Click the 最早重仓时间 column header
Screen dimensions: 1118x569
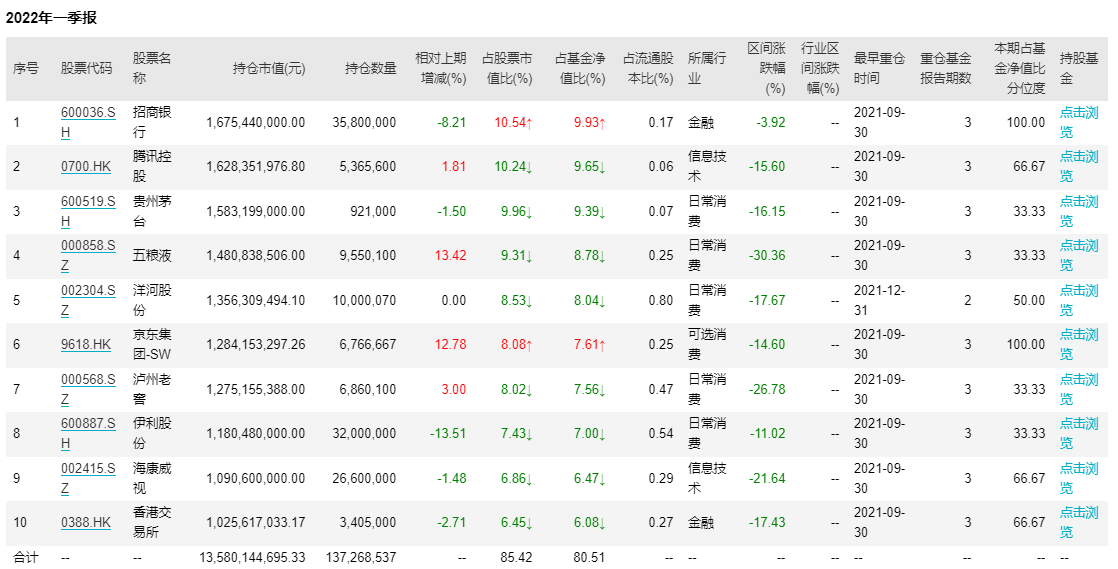click(x=879, y=68)
